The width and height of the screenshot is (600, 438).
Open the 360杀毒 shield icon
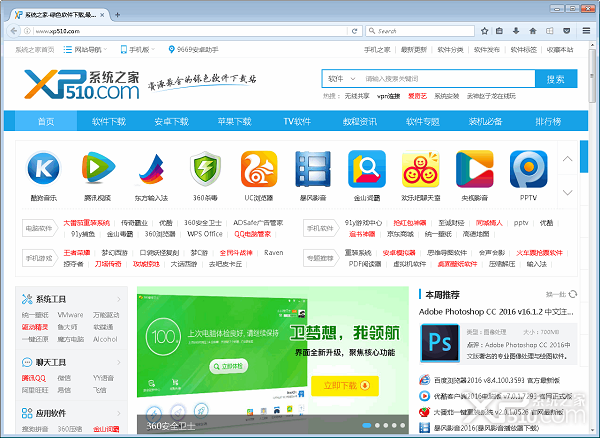[205, 169]
